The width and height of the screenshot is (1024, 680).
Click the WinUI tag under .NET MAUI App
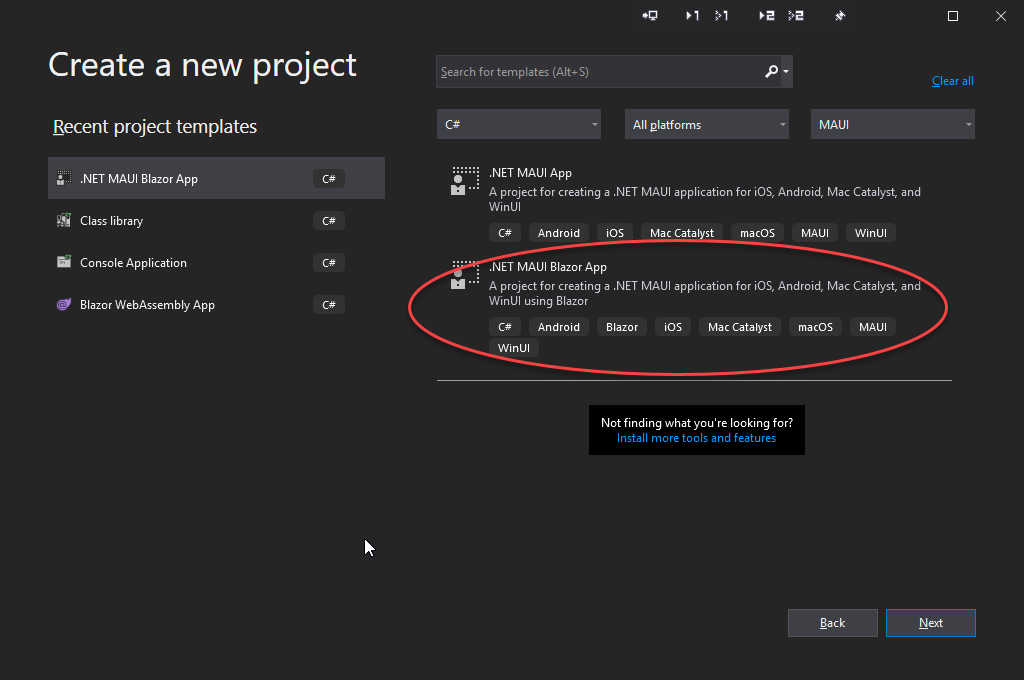871,233
